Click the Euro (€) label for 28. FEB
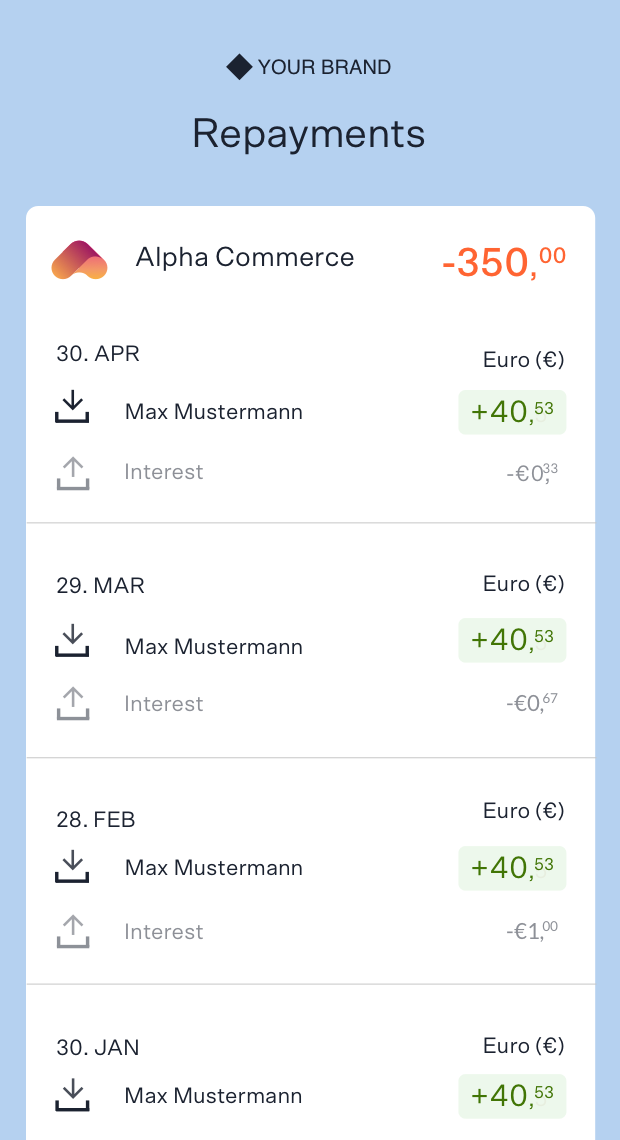 522,811
